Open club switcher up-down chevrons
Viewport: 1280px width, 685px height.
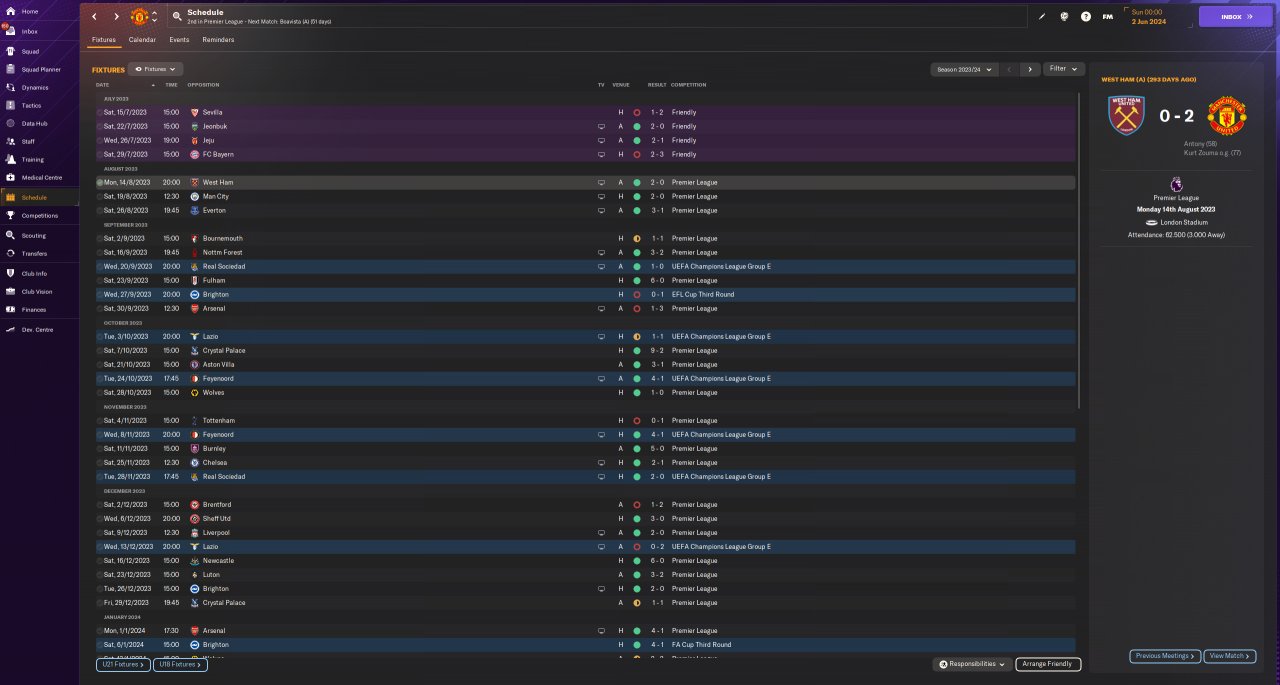click(x=154, y=17)
